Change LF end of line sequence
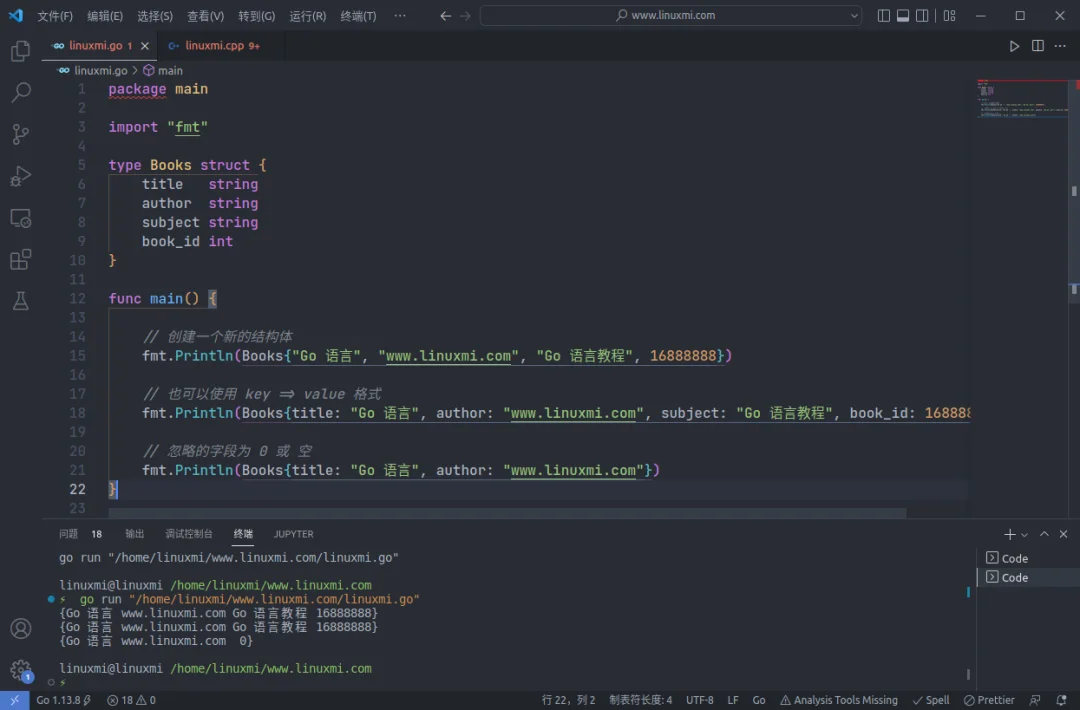This screenshot has width=1080, height=710. click(733, 700)
